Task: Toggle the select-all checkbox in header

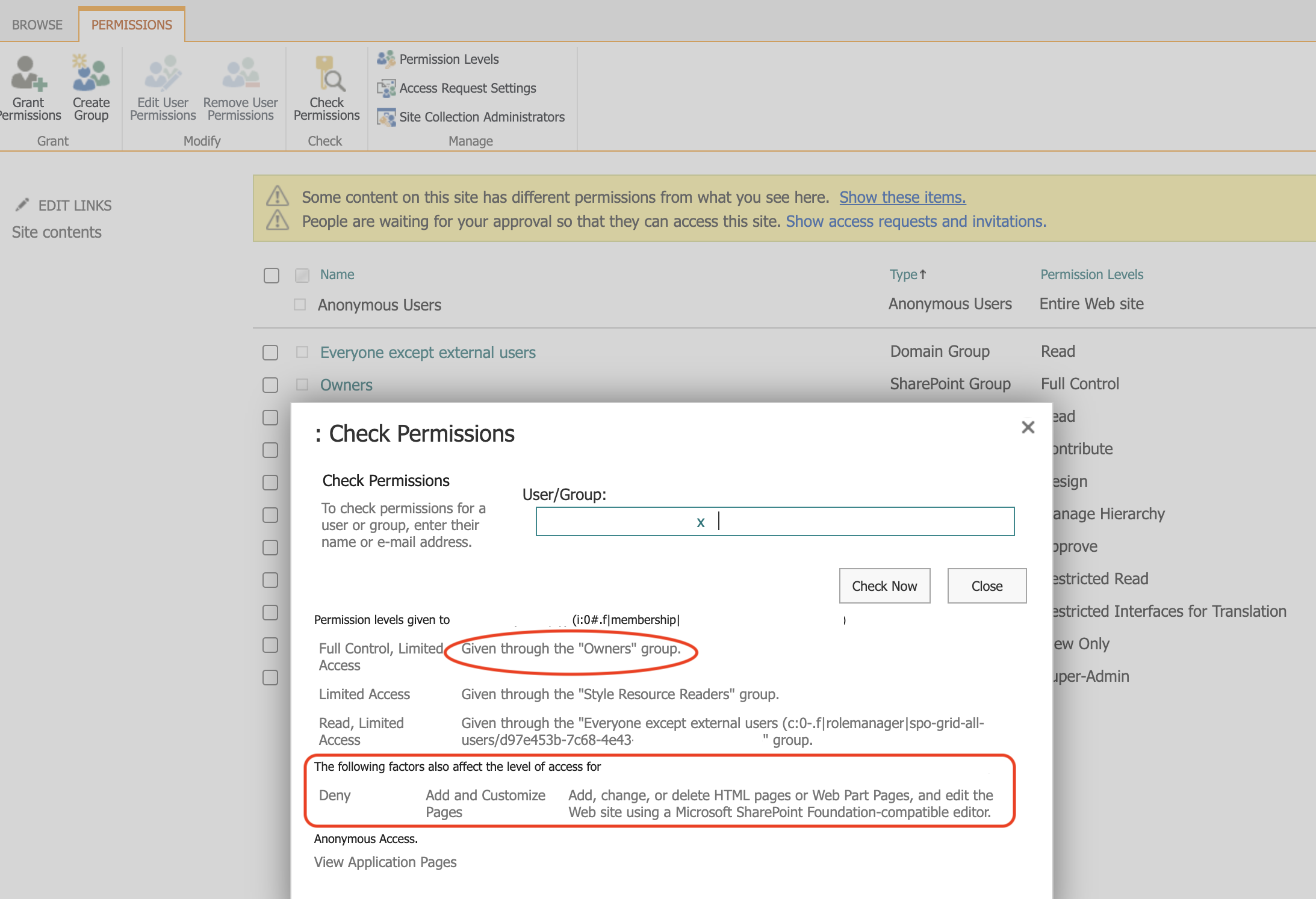Action: pyautogui.click(x=272, y=276)
